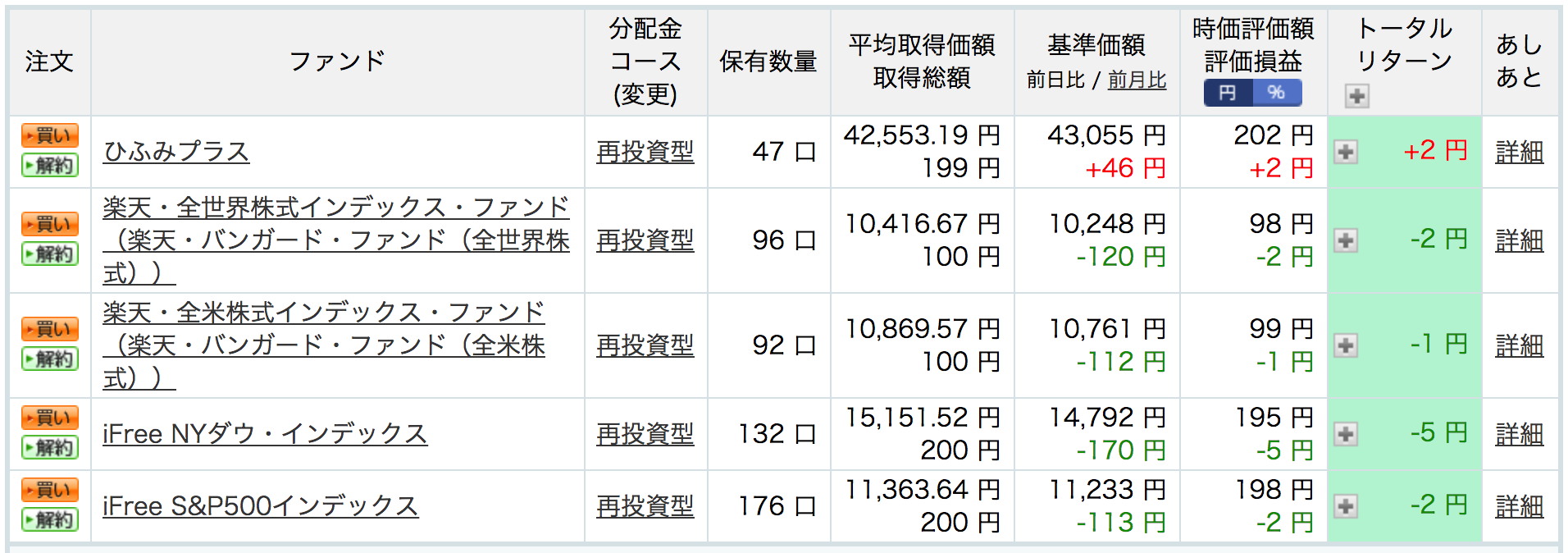The width and height of the screenshot is (1568, 553).
Task: Open 前月比 comparison link in header
Action: click(x=1137, y=80)
